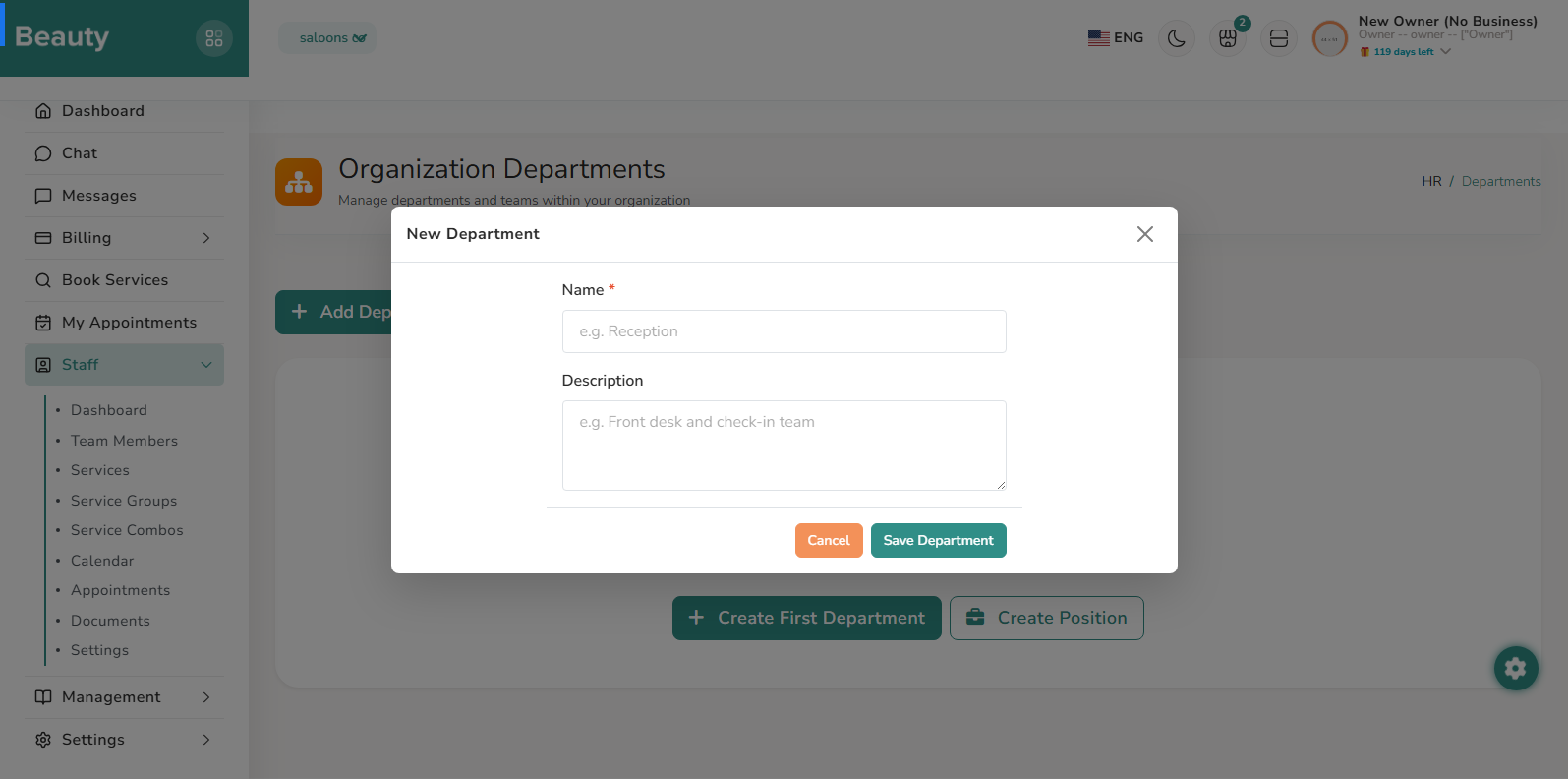1568x779 pixels.
Task: Click the user avatar circle
Action: point(1330,39)
